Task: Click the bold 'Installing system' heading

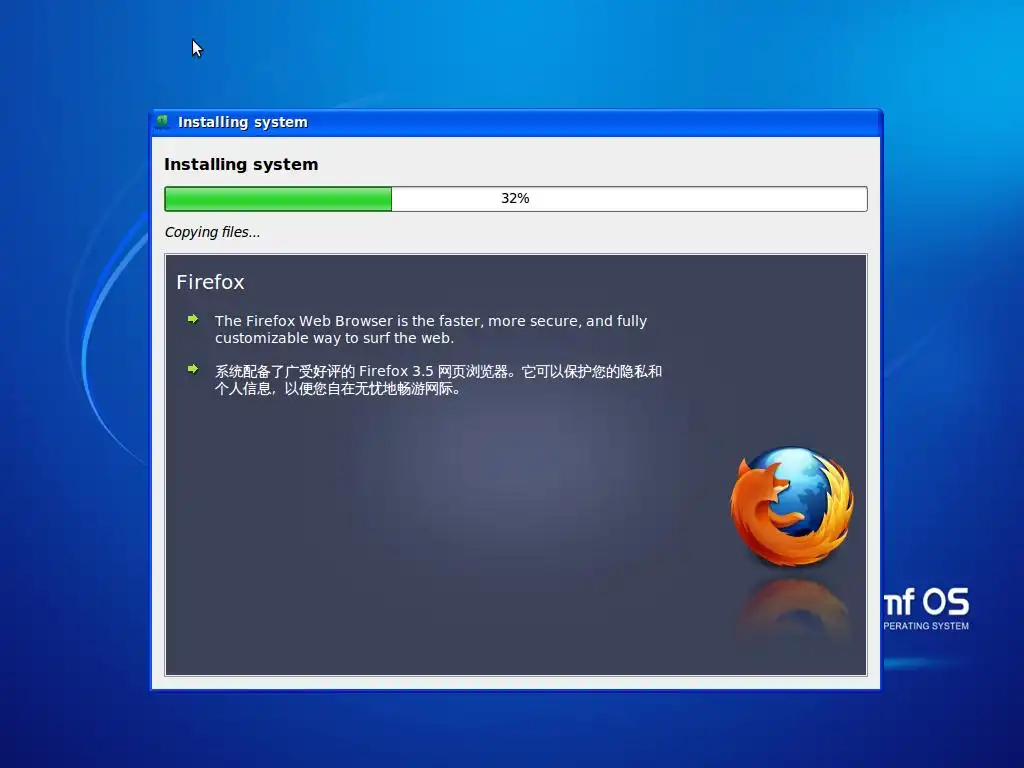Action: tap(241, 165)
